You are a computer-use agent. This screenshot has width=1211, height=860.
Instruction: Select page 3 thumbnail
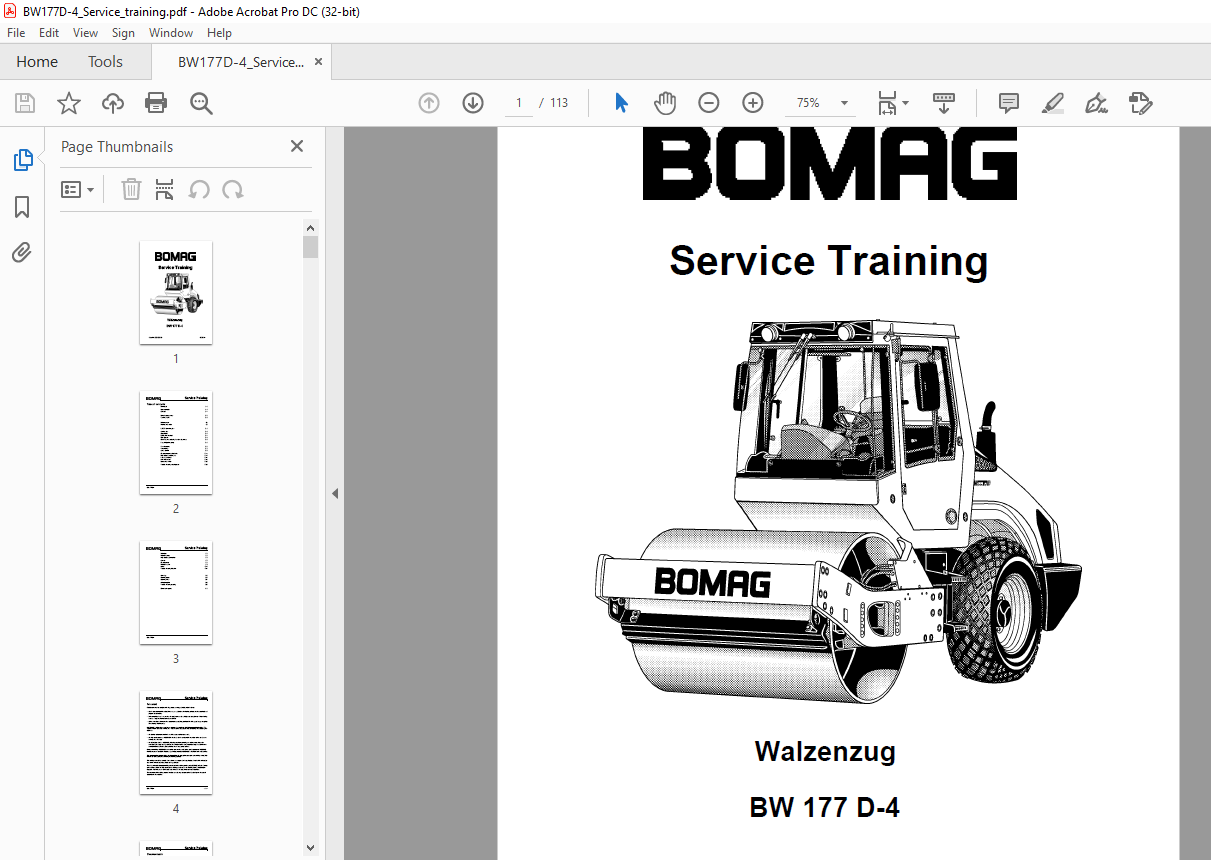(176, 592)
